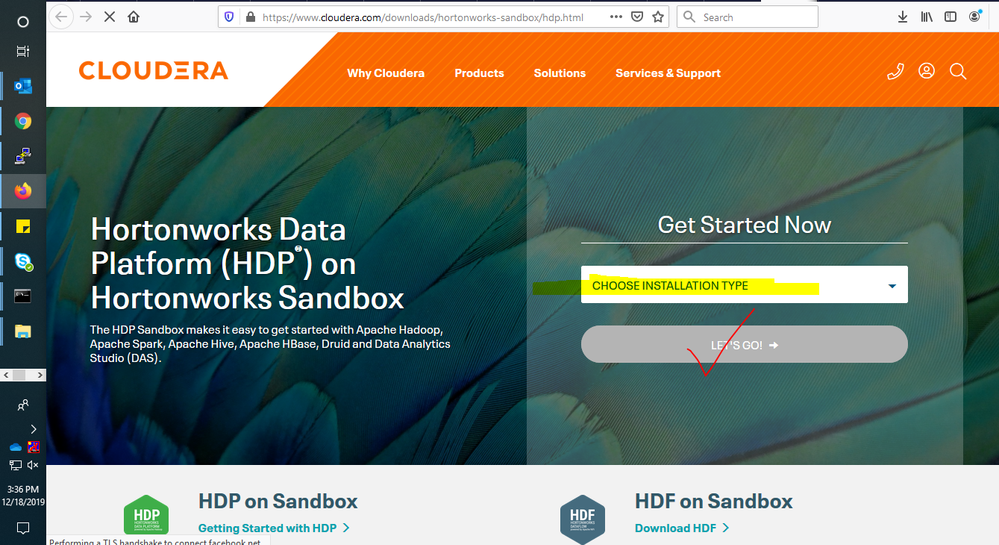Screen dimensions: 999x545
Task: Show site security padlock info
Action: (x=250, y=17)
